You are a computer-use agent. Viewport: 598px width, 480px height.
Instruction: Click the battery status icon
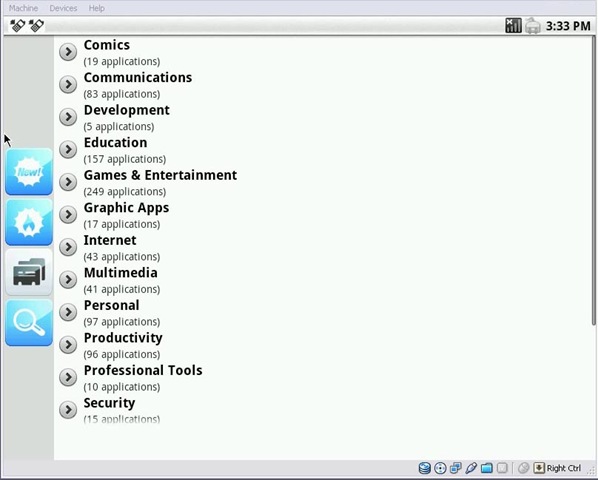[x=532, y=26]
